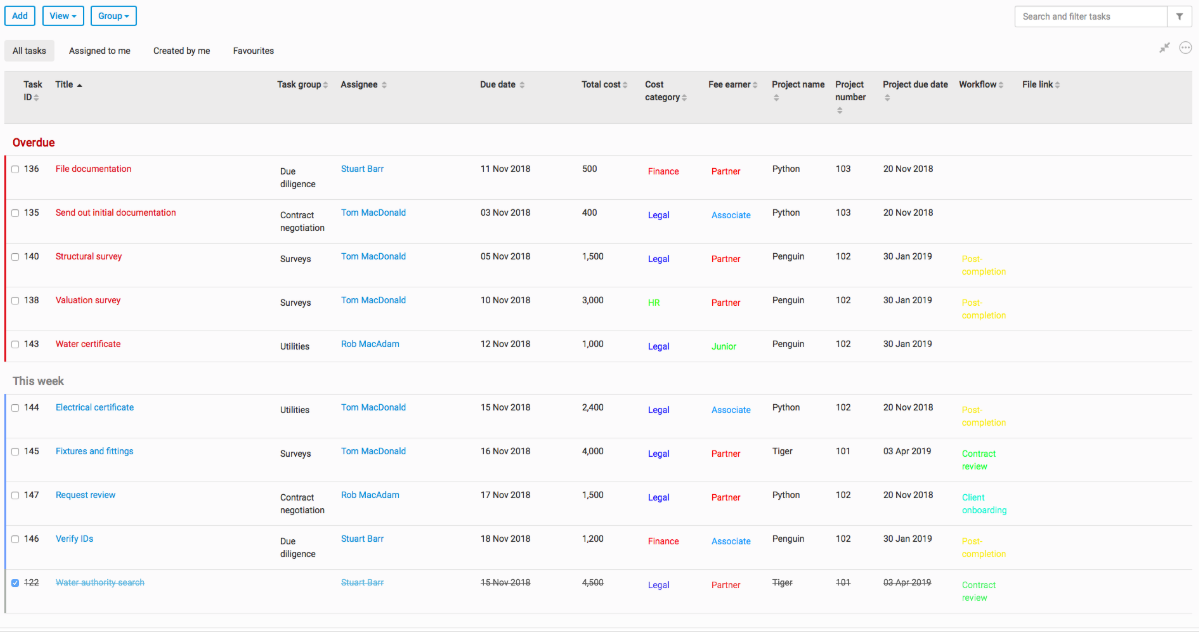Open the Valuation survey task
The height and width of the screenshot is (633, 1199).
pos(88,300)
